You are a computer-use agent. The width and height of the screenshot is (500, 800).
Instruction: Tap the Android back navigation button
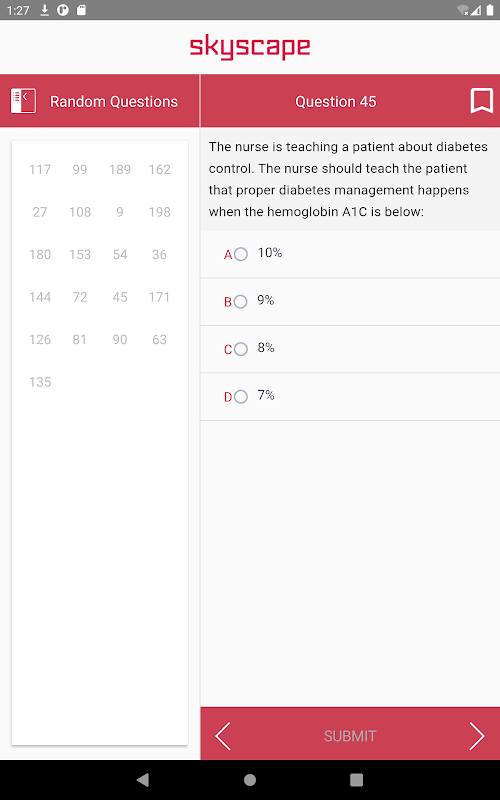click(143, 780)
